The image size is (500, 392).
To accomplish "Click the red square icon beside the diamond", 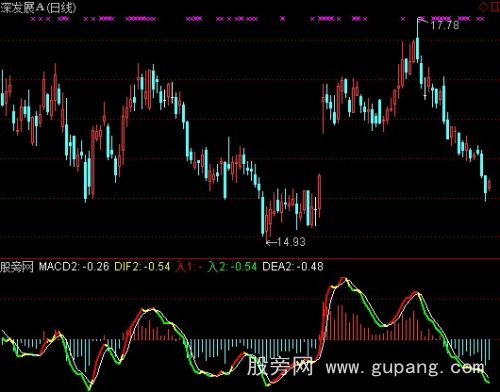I will 496,7.
